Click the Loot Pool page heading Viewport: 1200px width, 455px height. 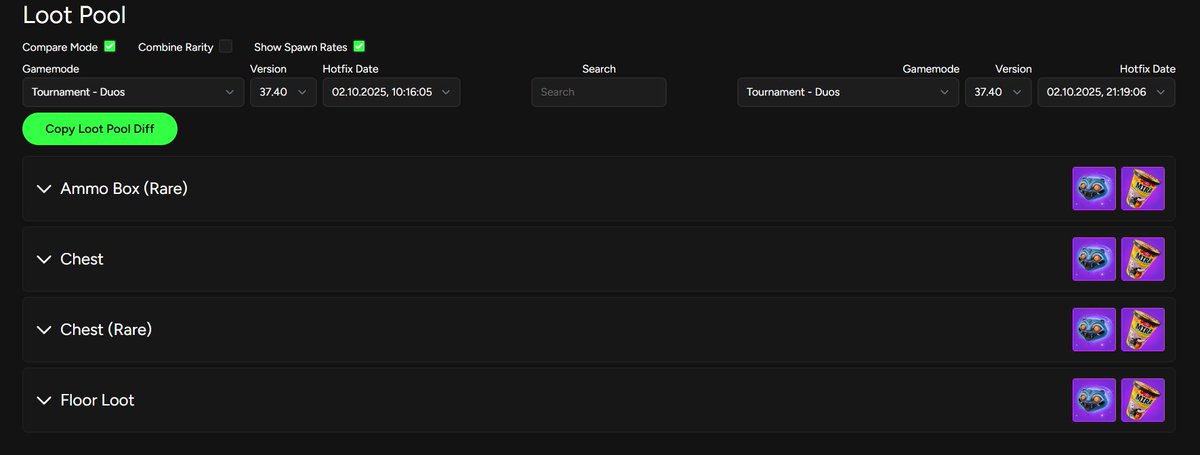tap(74, 15)
